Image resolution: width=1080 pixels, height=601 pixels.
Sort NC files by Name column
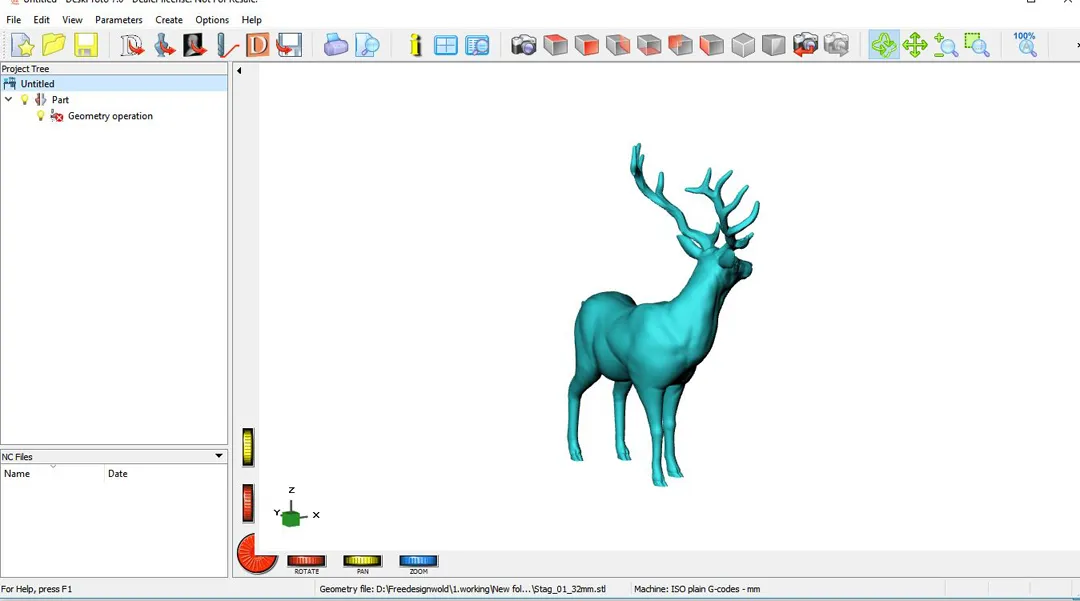point(52,474)
